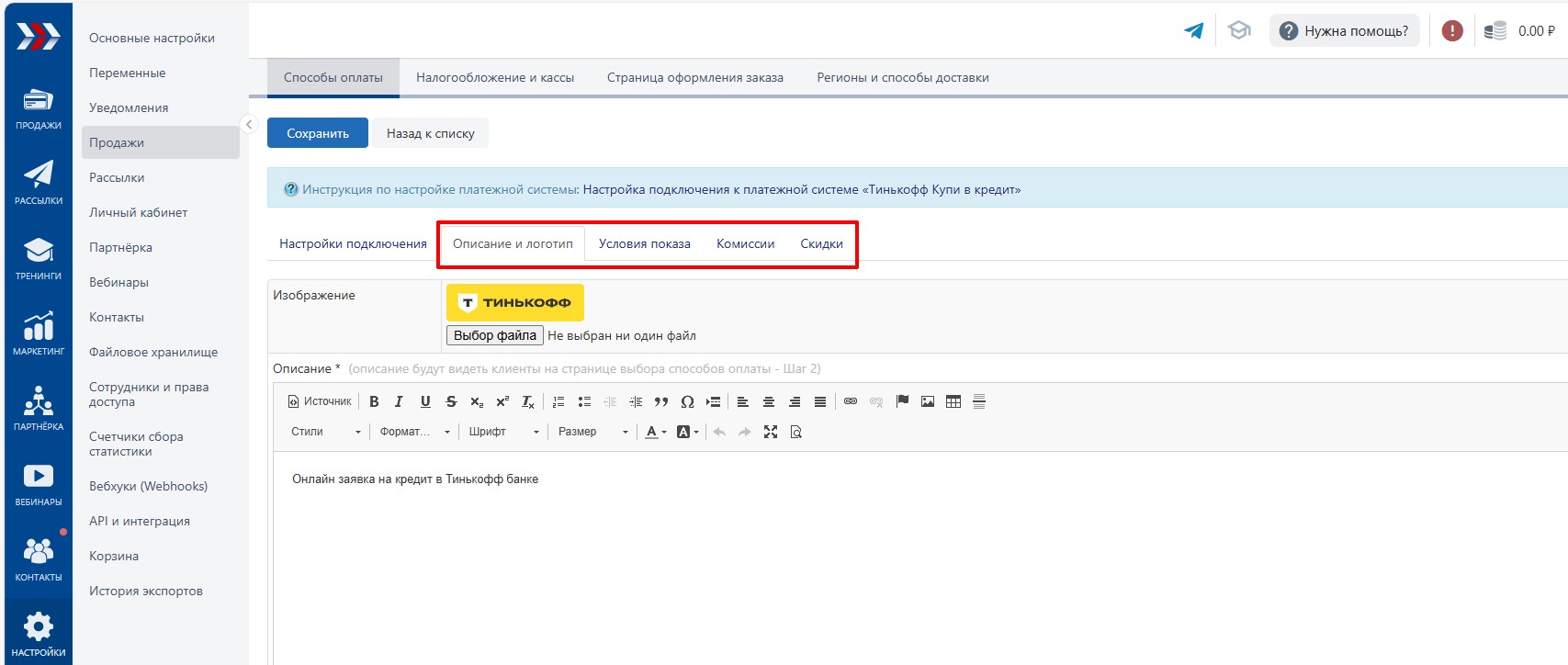
Task: Open Условия показа tab
Action: 645,243
